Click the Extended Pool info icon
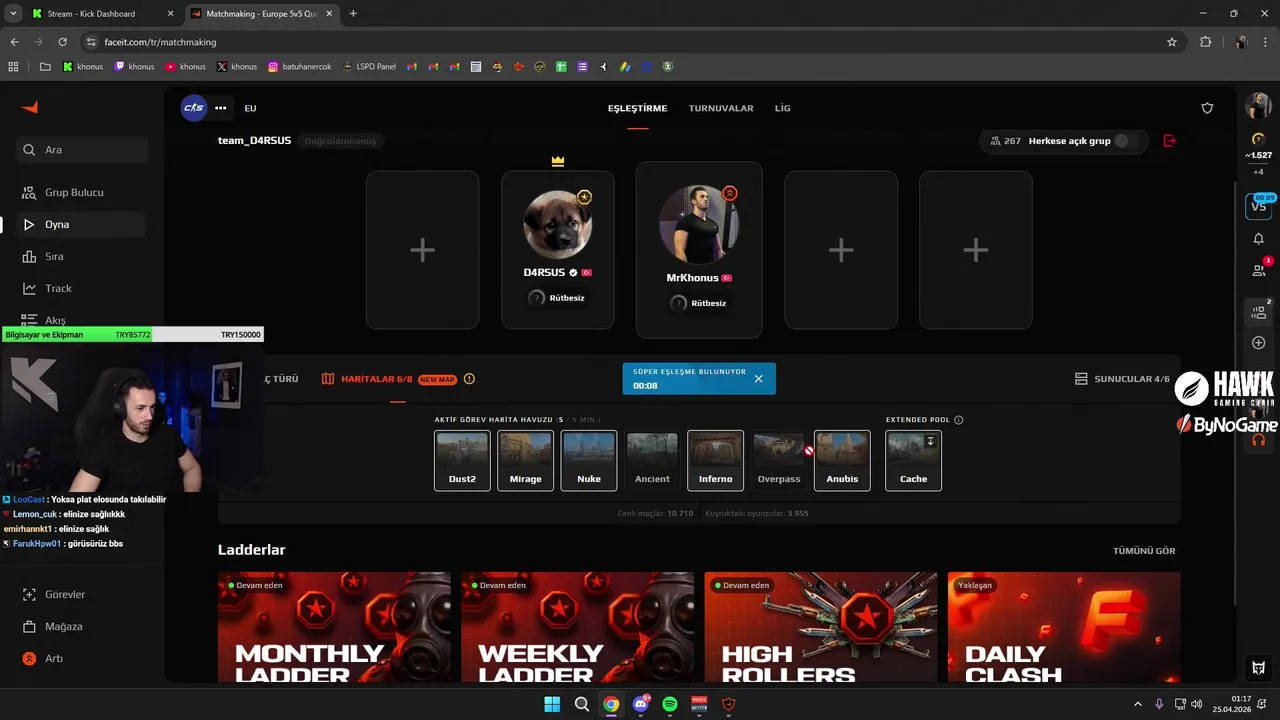 pyautogui.click(x=959, y=420)
